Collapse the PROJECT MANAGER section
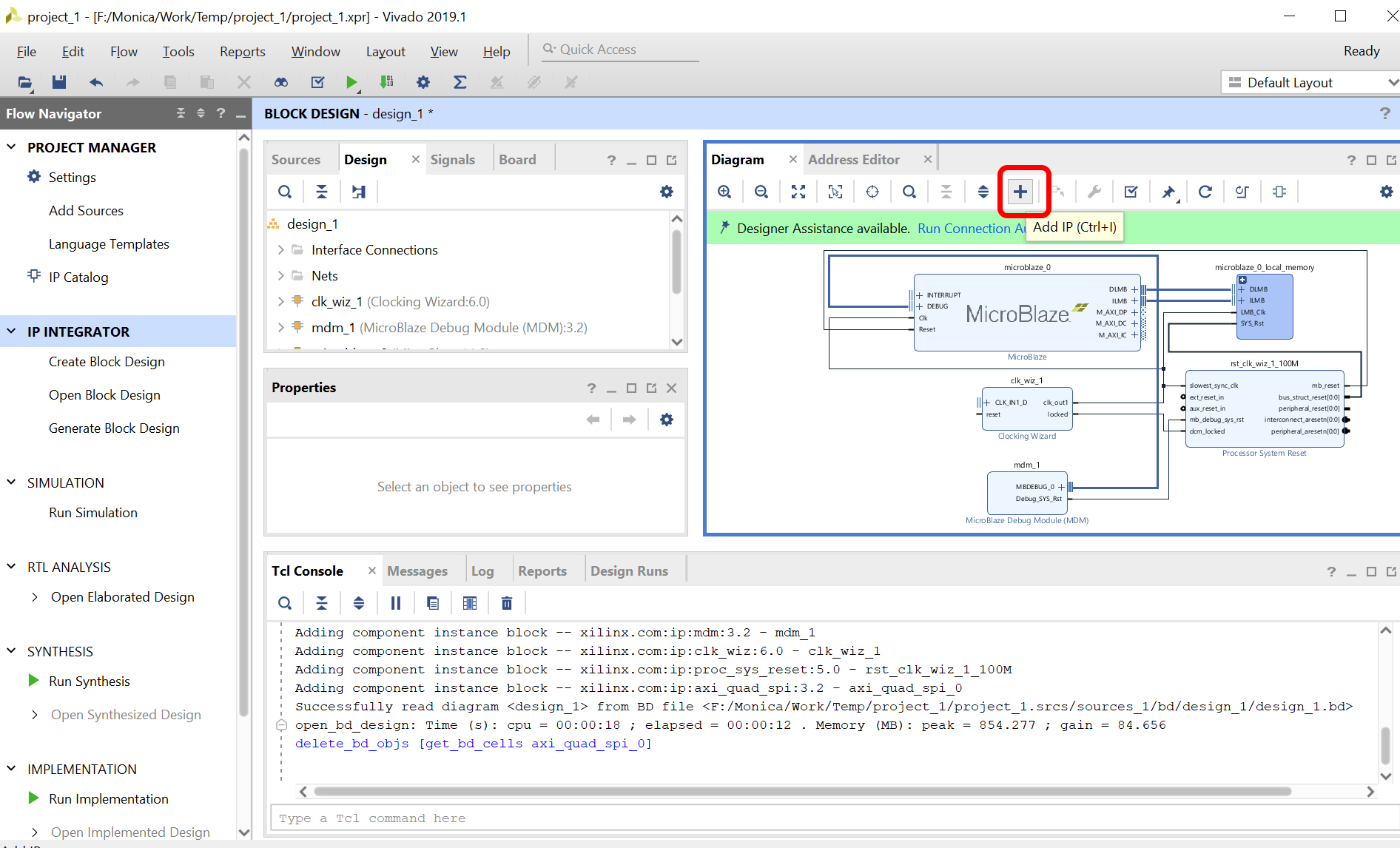 pos(11,147)
